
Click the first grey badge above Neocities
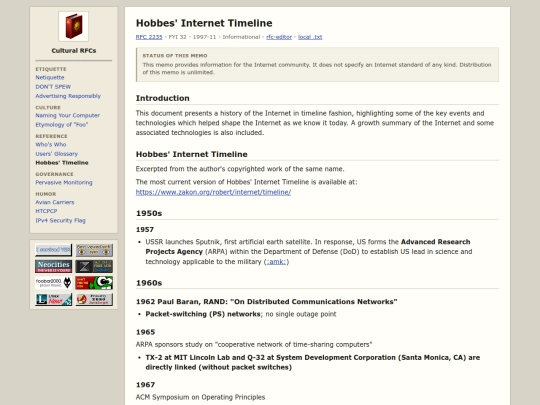coord(53,250)
